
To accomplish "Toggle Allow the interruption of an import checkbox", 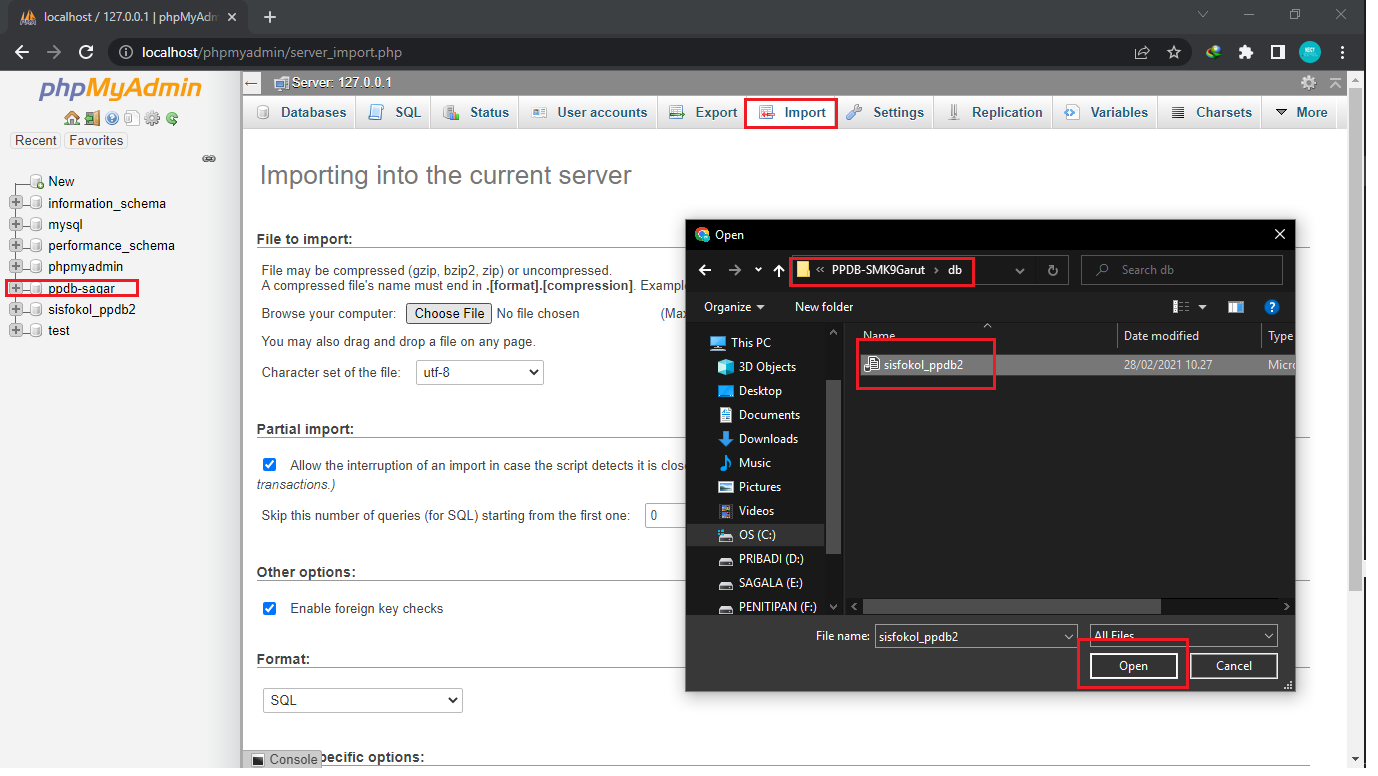I will (x=269, y=465).
